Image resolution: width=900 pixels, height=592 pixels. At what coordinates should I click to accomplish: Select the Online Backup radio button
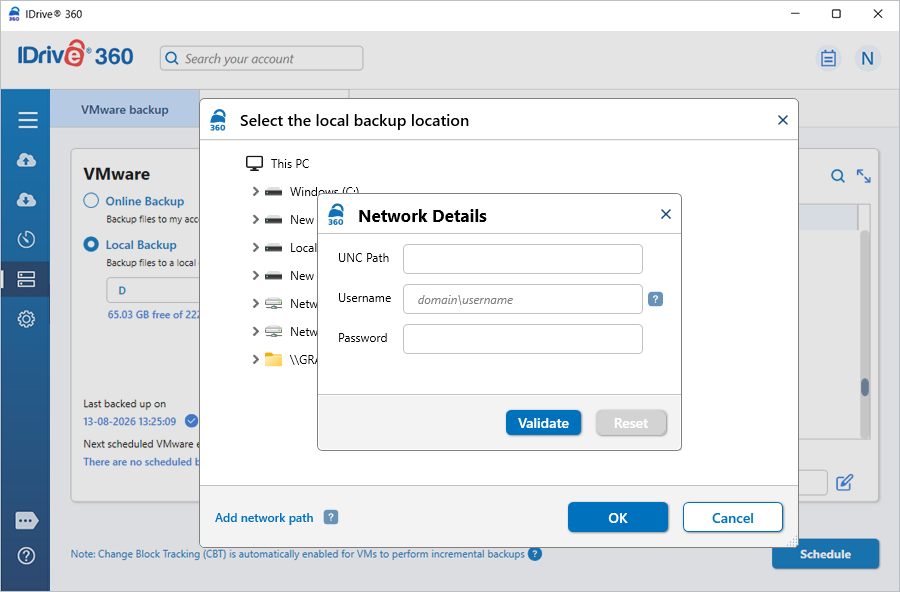(91, 200)
